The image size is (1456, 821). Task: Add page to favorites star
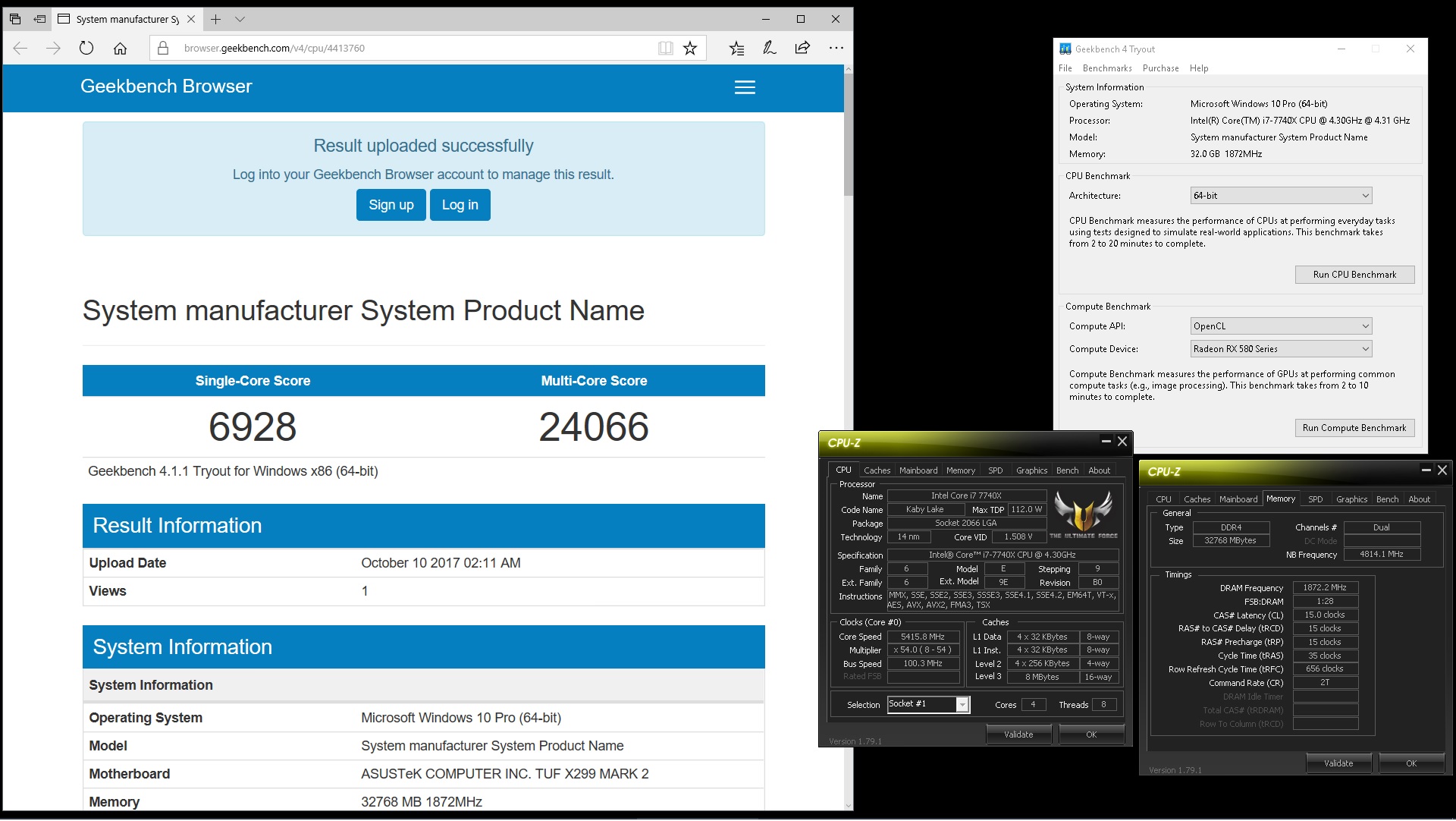690,48
